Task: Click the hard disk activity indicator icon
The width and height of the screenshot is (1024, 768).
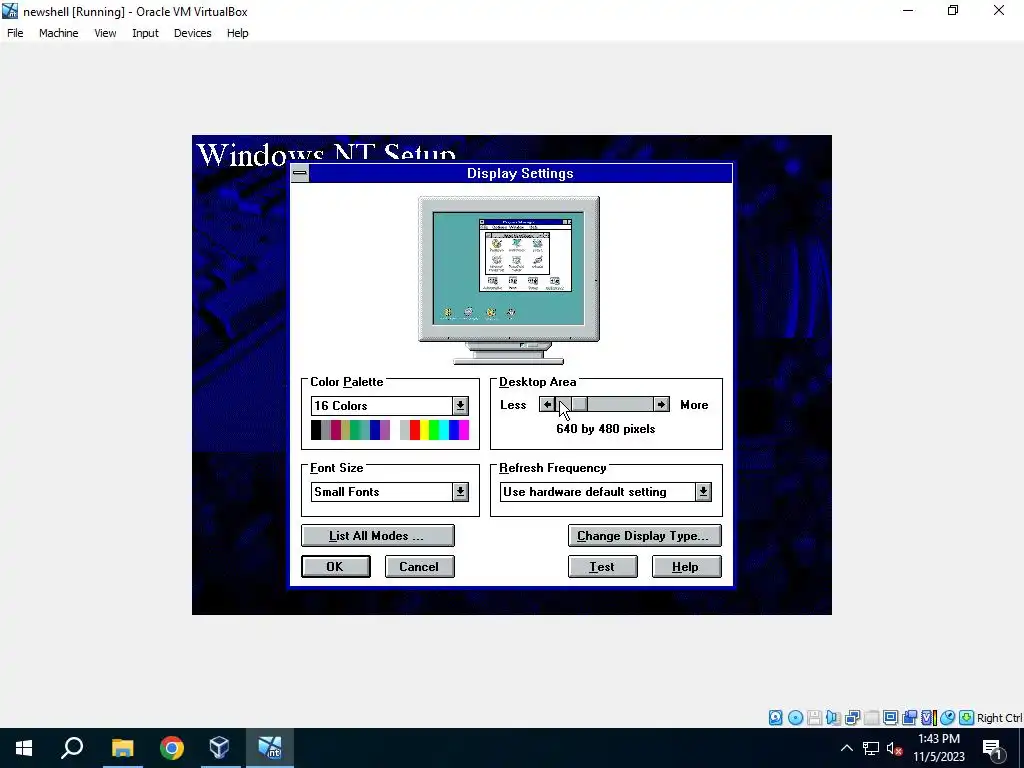Action: tap(775, 718)
